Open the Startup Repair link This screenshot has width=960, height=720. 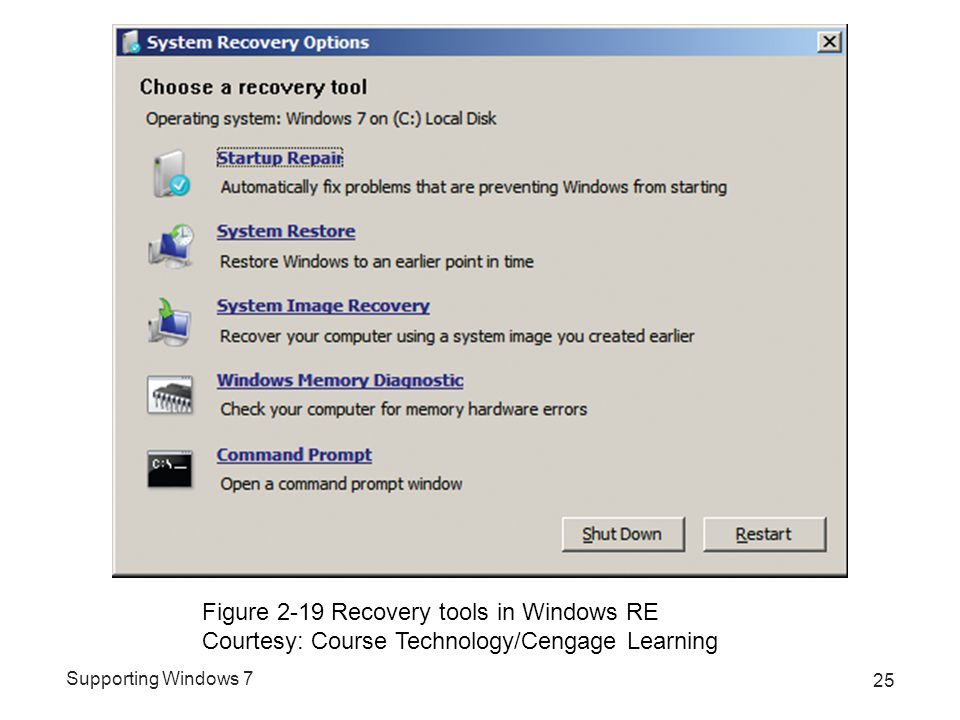(x=280, y=158)
